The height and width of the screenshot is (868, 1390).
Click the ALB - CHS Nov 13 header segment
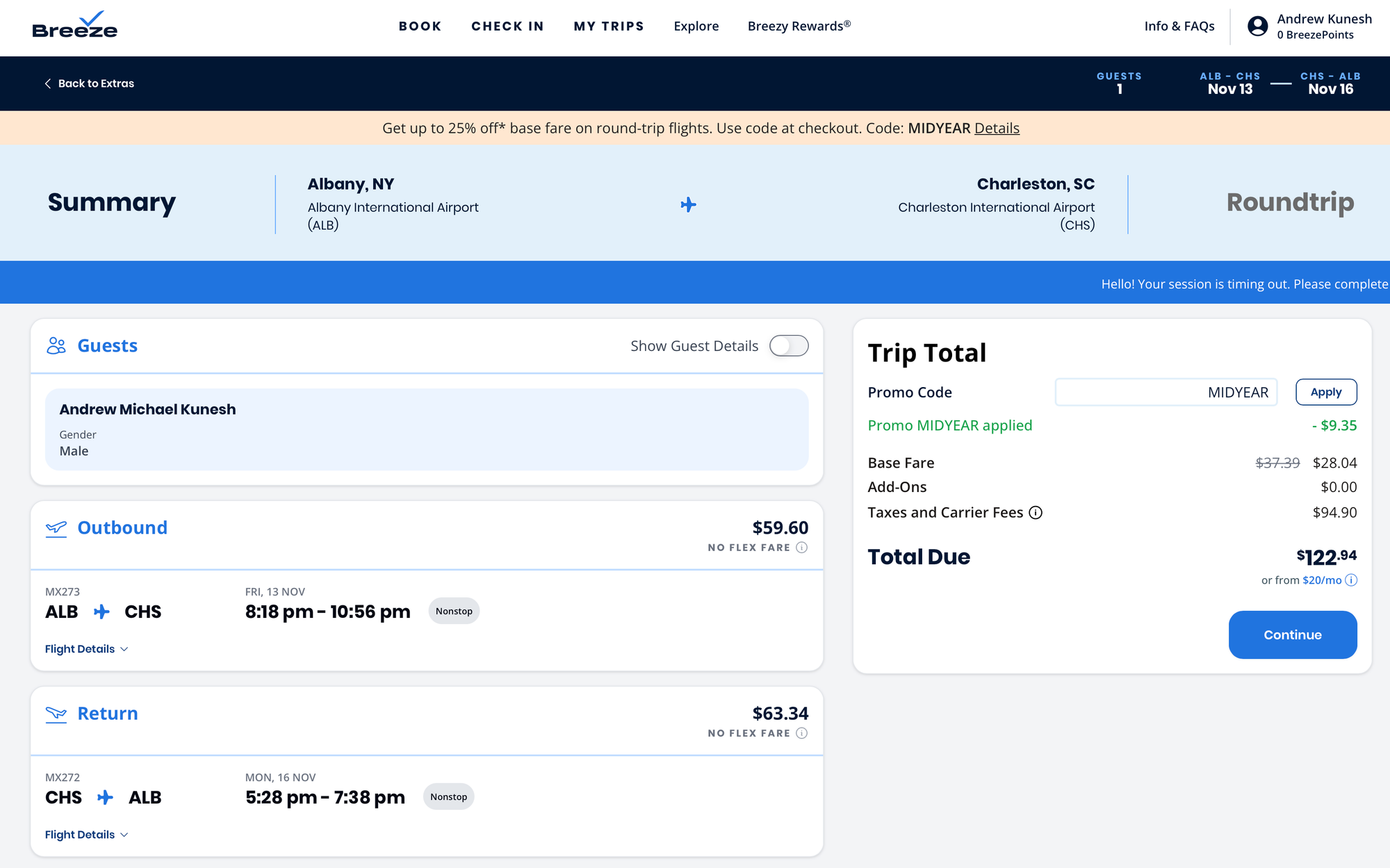[x=1230, y=83]
